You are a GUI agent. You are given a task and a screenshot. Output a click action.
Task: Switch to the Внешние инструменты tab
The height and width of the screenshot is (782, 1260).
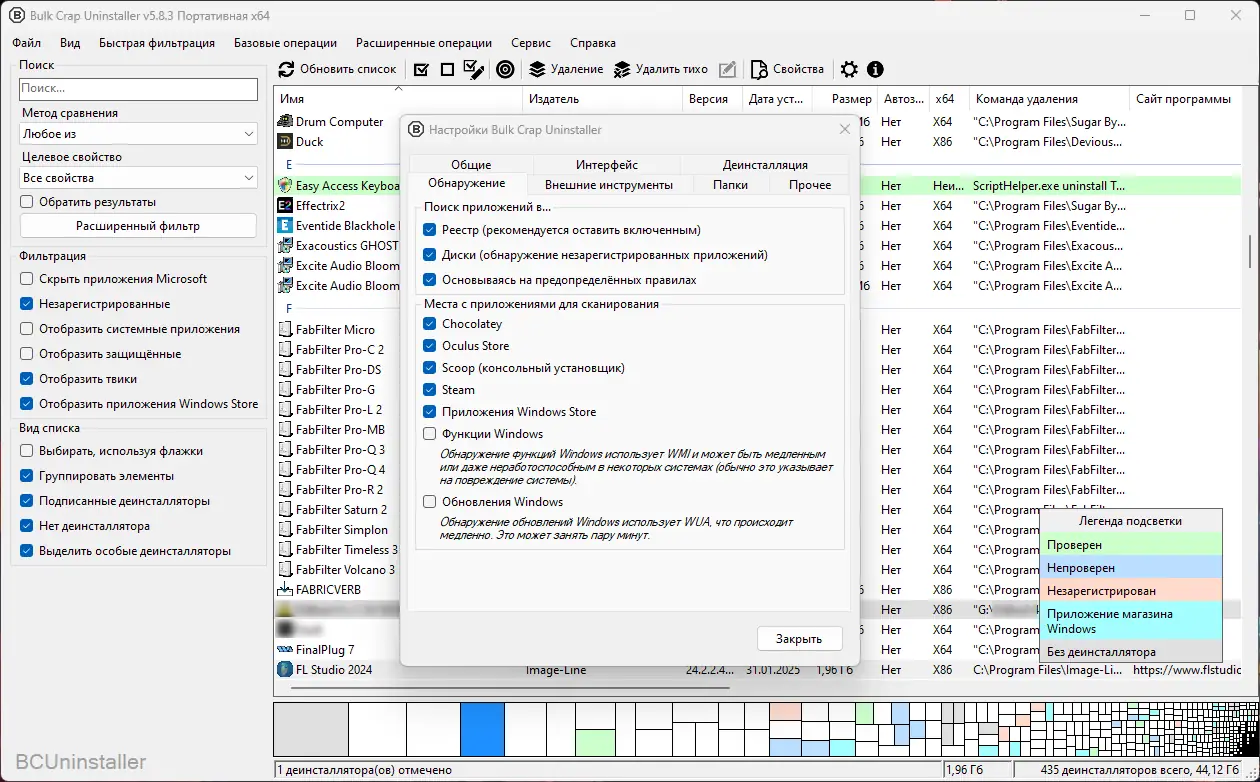tap(609, 185)
